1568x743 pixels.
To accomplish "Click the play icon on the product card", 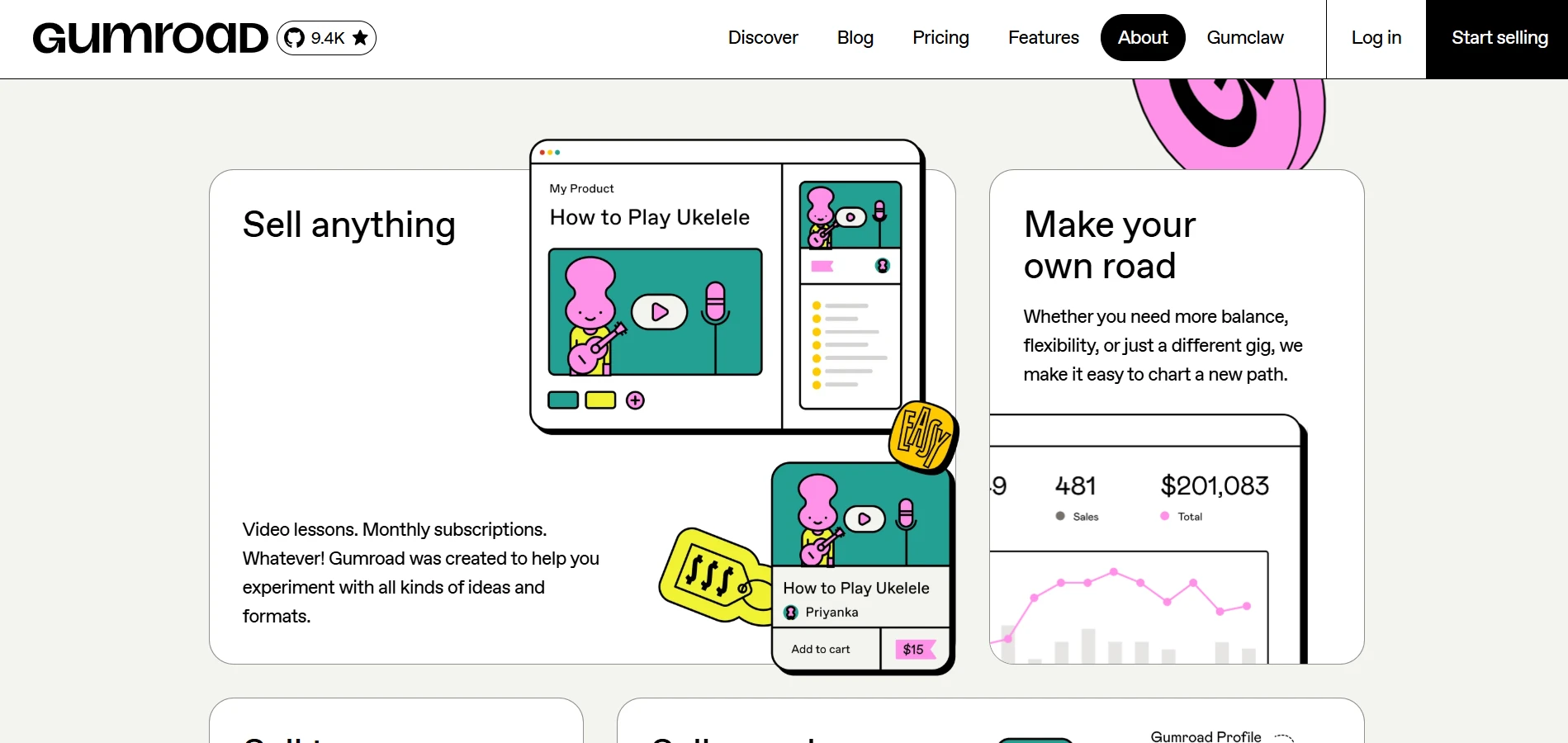I will pyautogui.click(x=865, y=519).
